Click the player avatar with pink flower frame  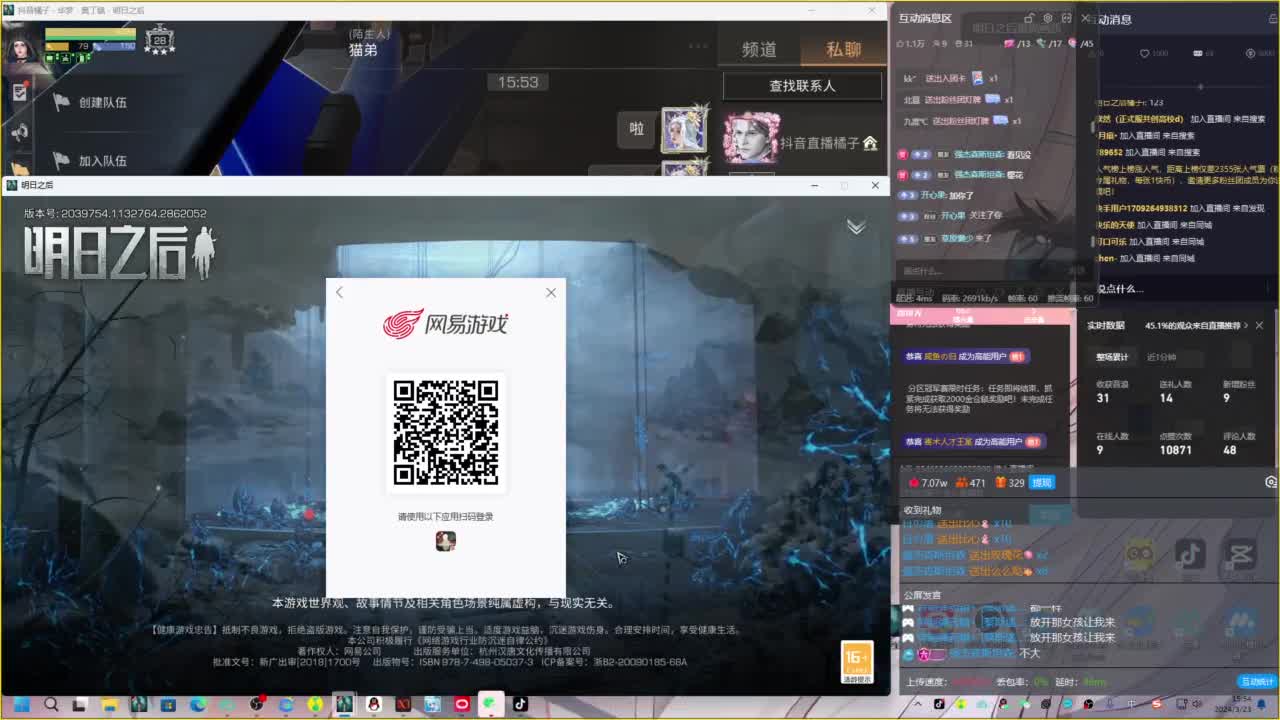point(751,137)
